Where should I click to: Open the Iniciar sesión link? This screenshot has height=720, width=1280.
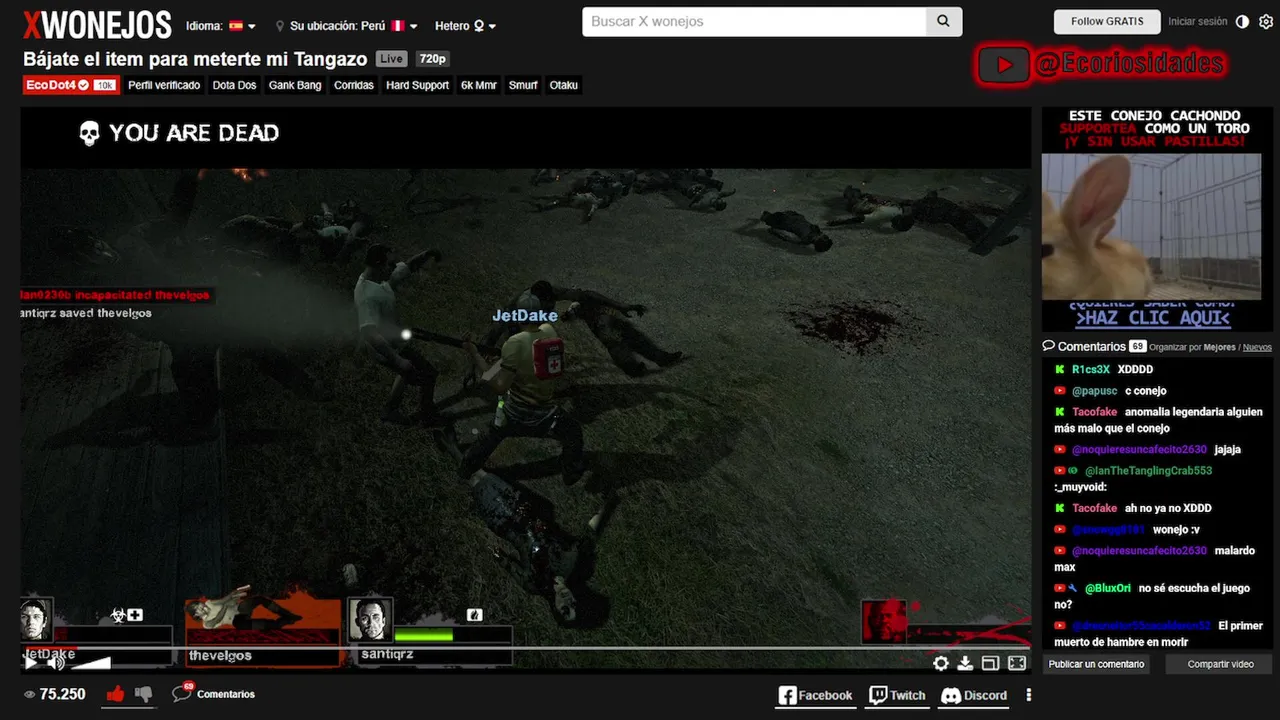1197,21
